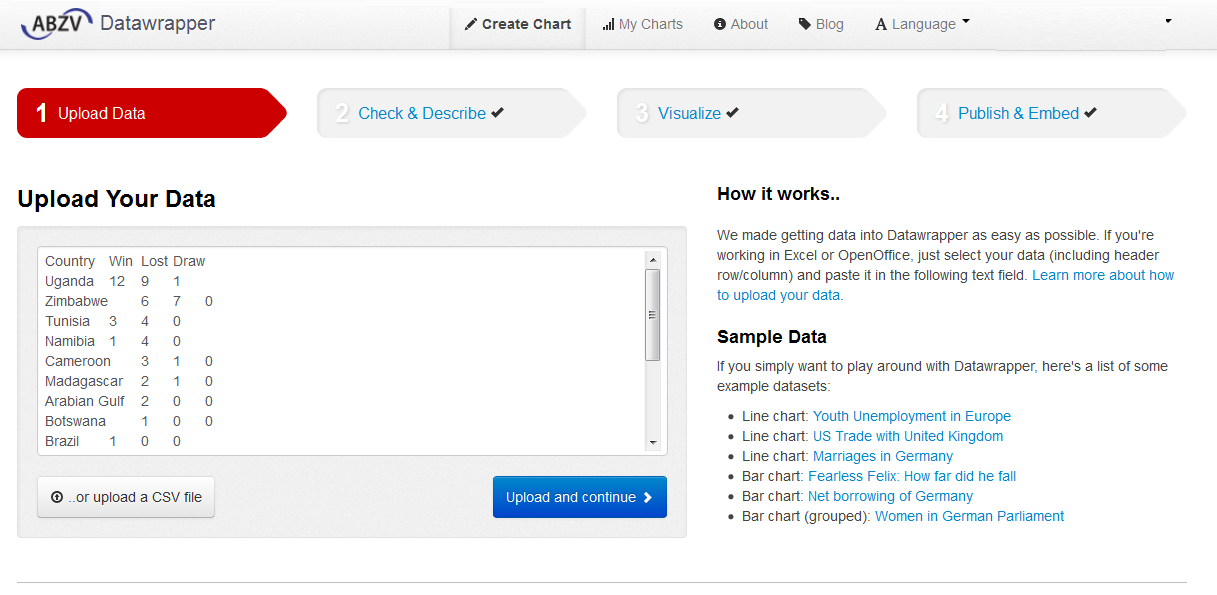Click Upload and continue
Viewport: 1217px width, 595px height.
click(x=580, y=497)
